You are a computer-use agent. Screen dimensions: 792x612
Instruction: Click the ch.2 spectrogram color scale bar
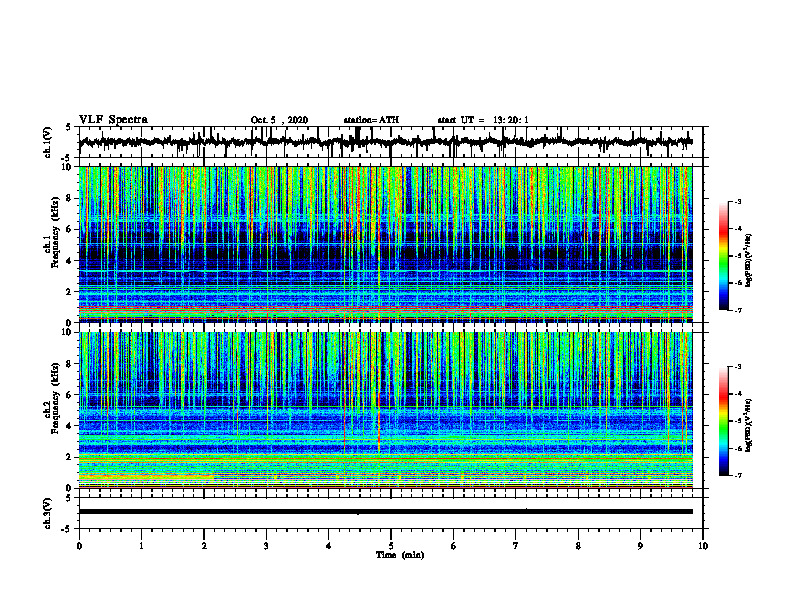point(723,421)
